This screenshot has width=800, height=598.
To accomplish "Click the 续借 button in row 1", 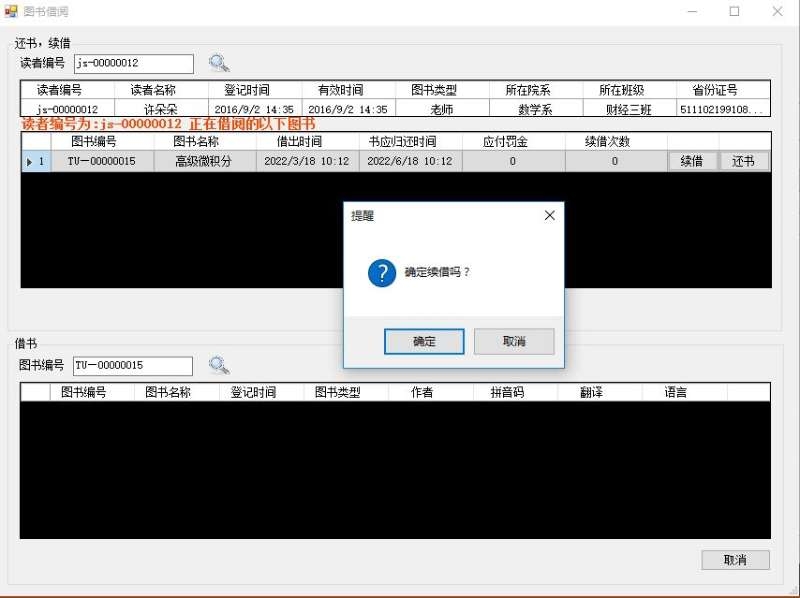I will point(692,162).
